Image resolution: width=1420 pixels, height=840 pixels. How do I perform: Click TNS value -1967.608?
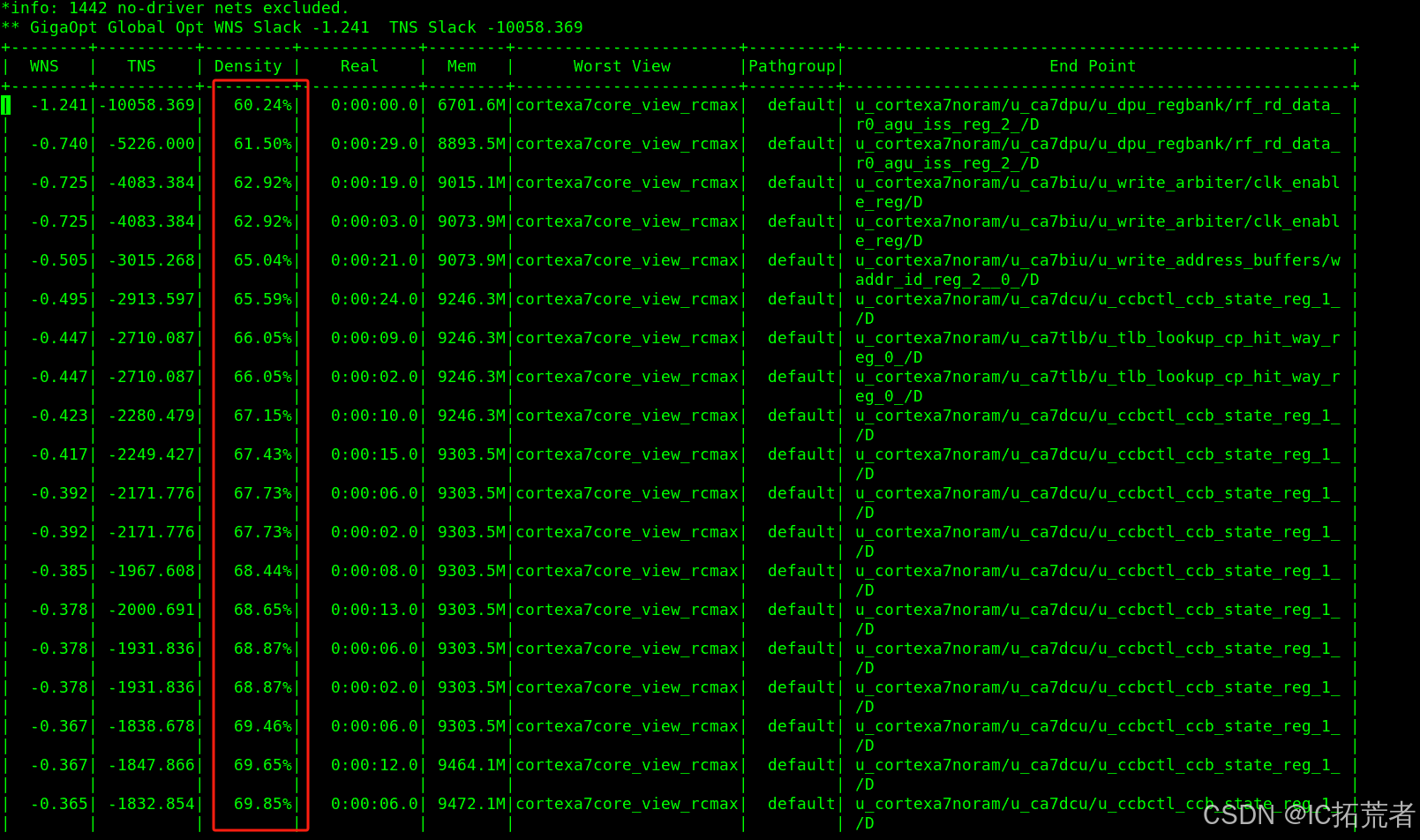click(151, 571)
